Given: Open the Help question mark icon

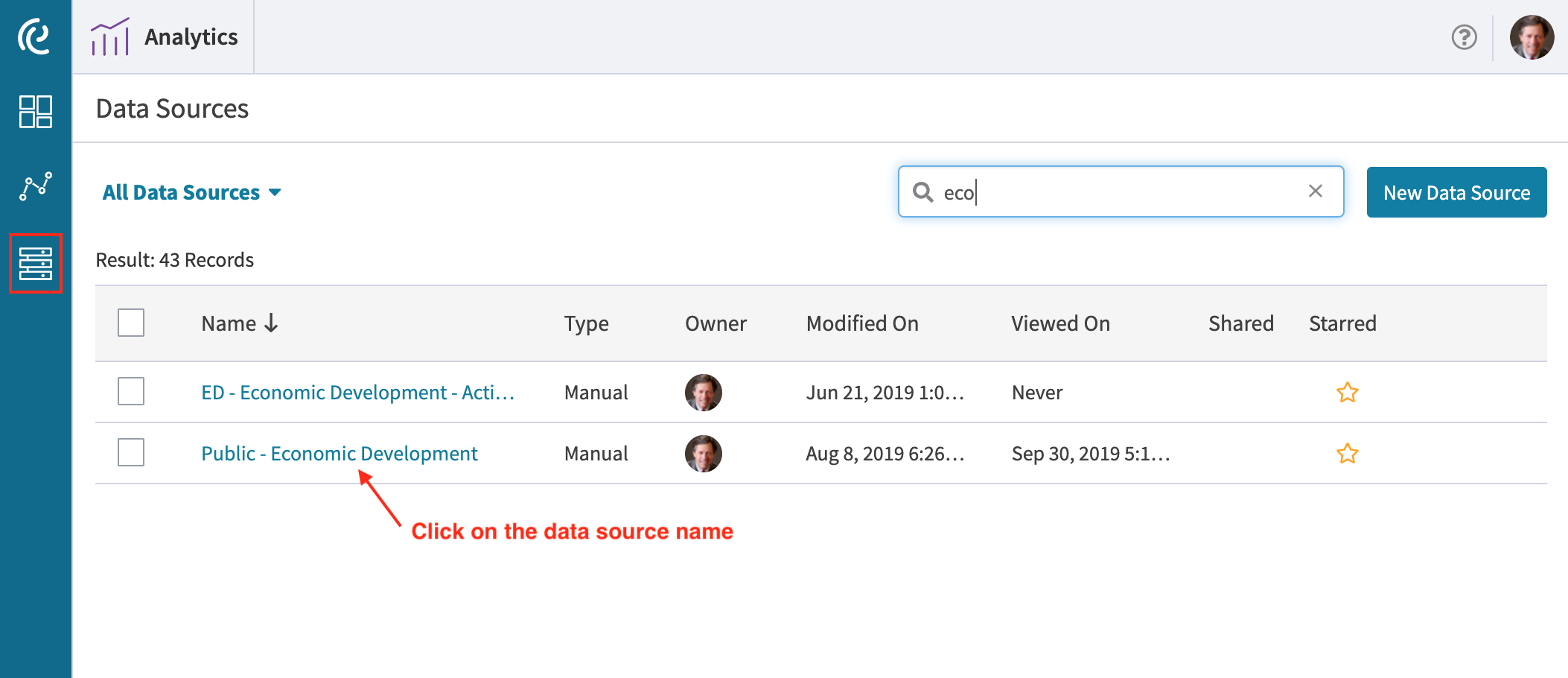Looking at the screenshot, I should (1464, 36).
